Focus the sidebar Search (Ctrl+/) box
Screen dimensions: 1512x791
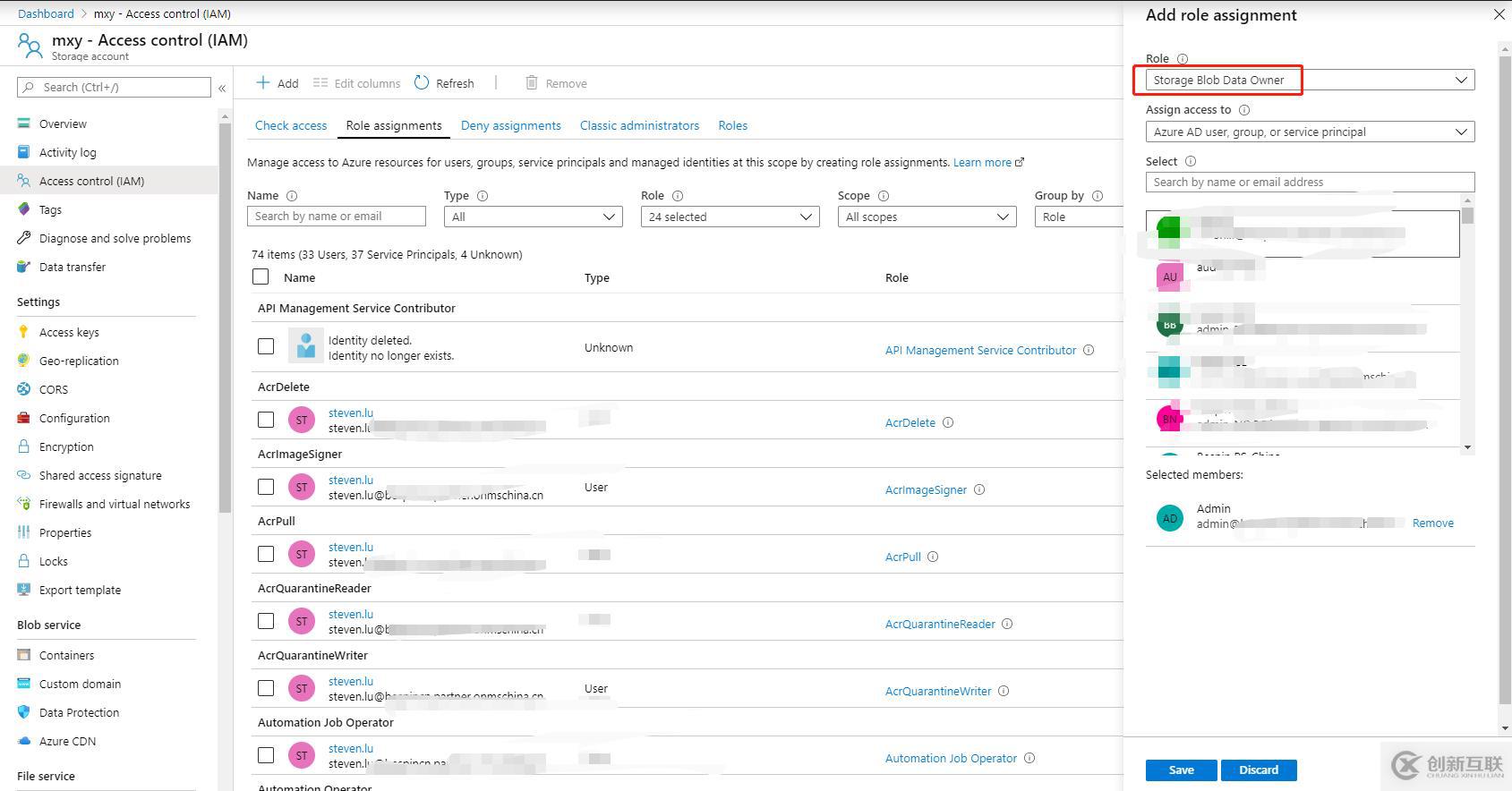point(114,87)
